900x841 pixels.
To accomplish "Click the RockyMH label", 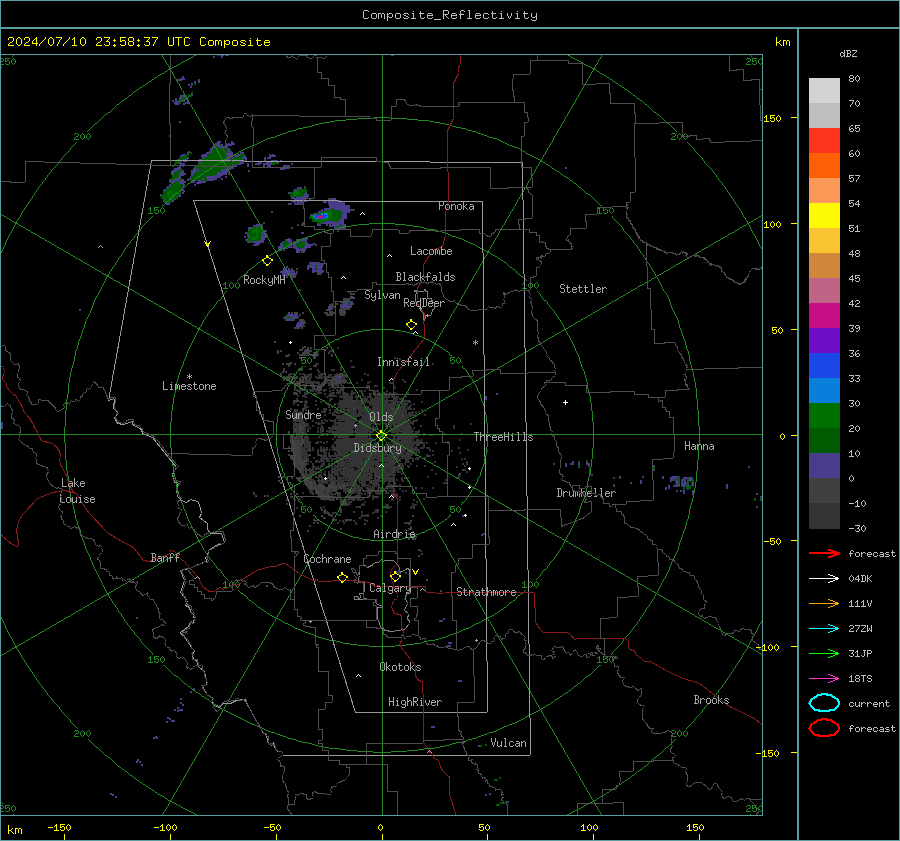I will pos(264,280).
